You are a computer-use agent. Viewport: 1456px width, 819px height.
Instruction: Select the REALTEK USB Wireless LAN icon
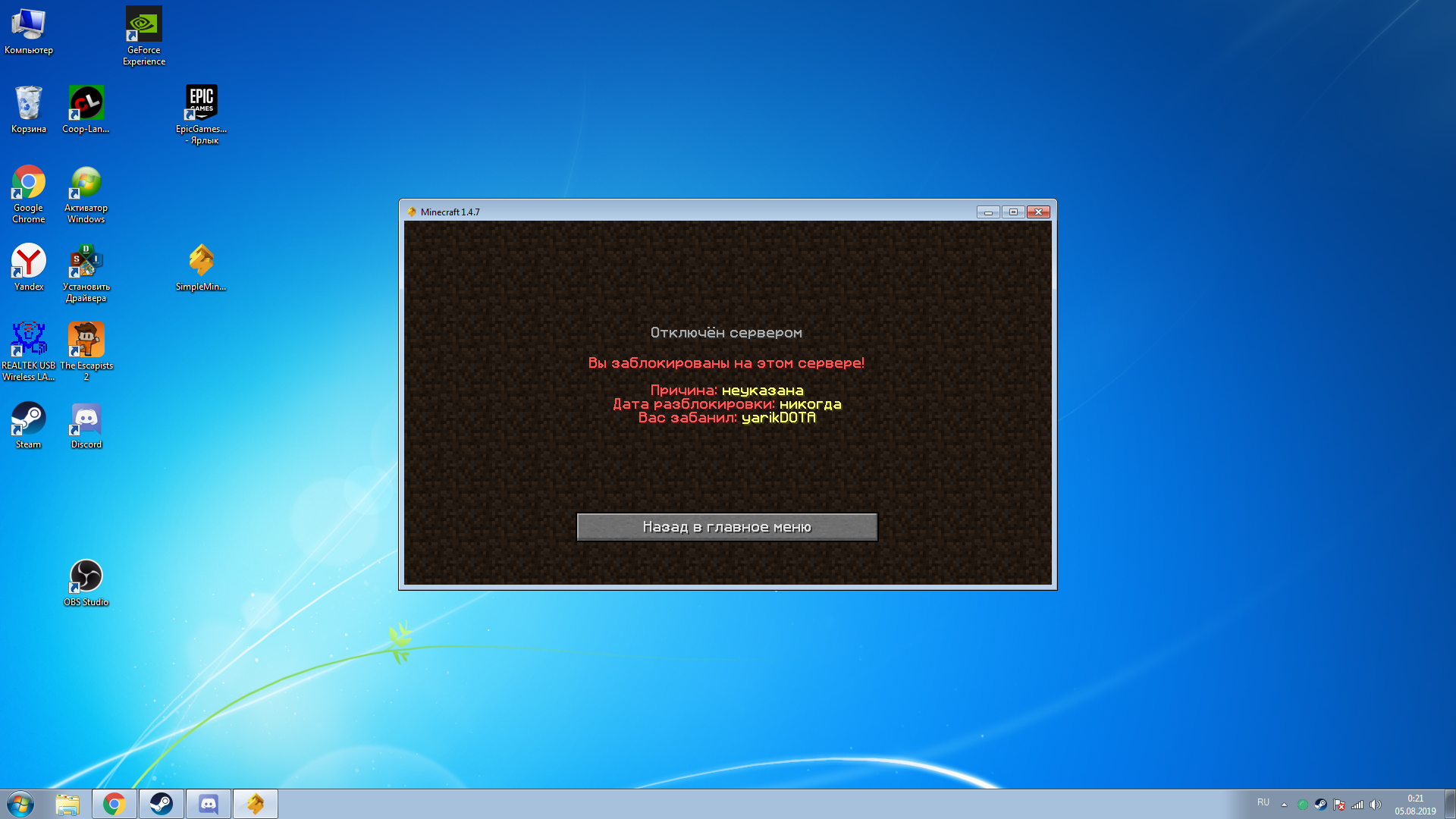pos(29,352)
